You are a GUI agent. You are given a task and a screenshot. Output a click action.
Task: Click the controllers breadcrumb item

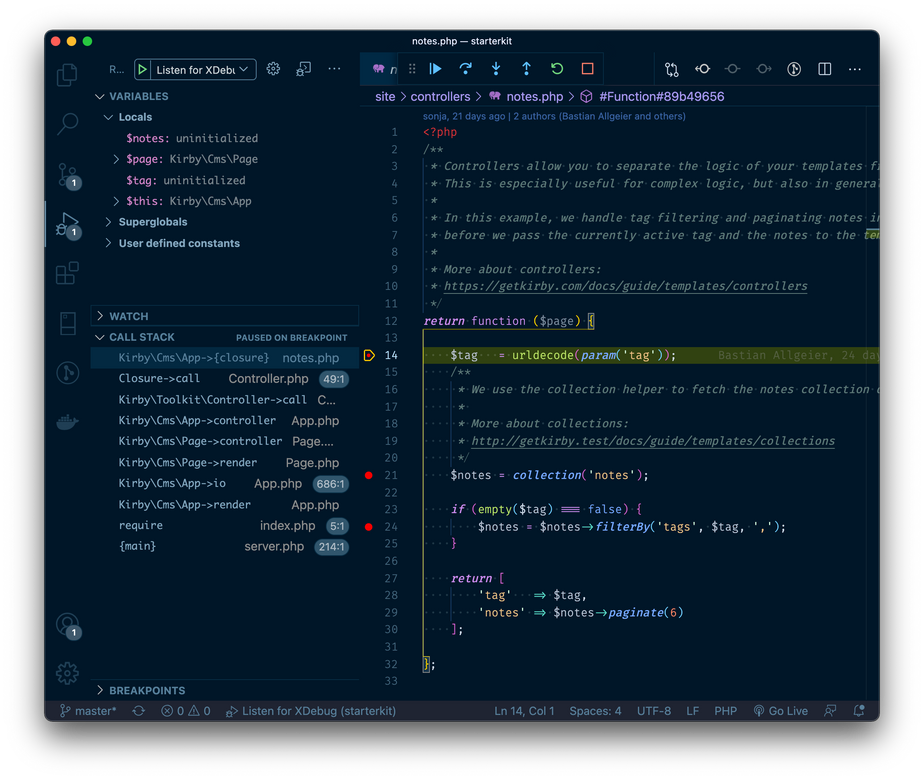[x=440, y=97]
